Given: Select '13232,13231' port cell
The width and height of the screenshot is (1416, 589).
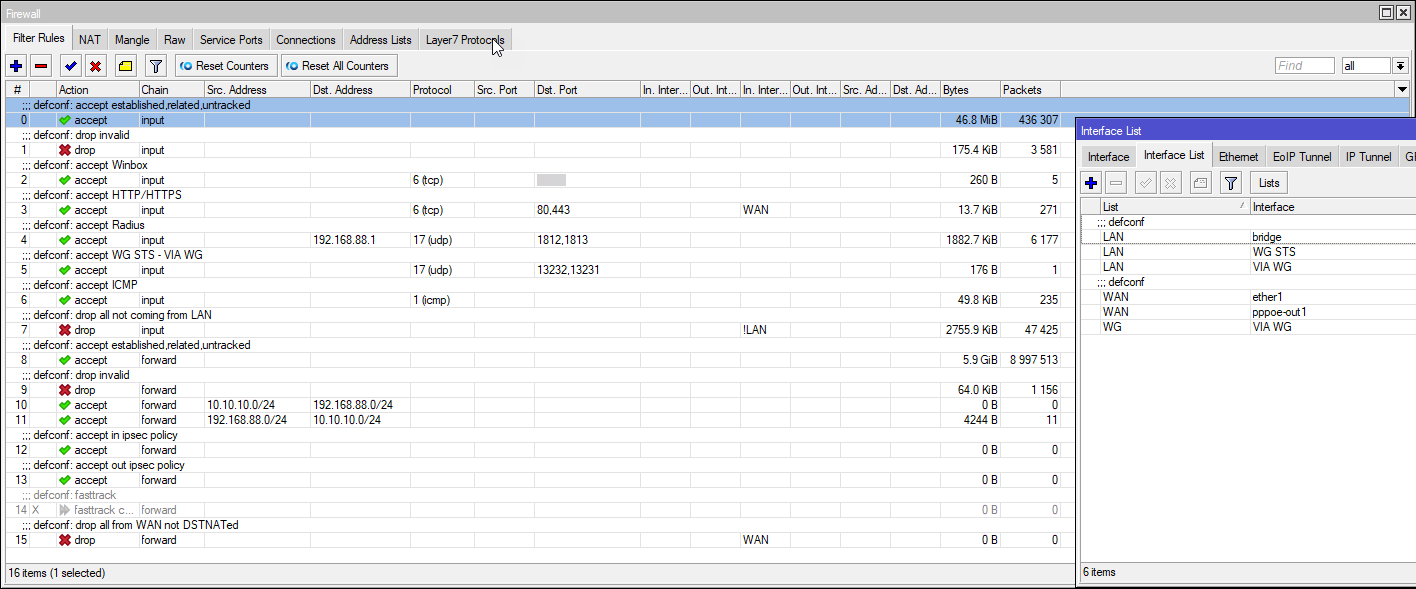Looking at the screenshot, I should pos(587,270).
